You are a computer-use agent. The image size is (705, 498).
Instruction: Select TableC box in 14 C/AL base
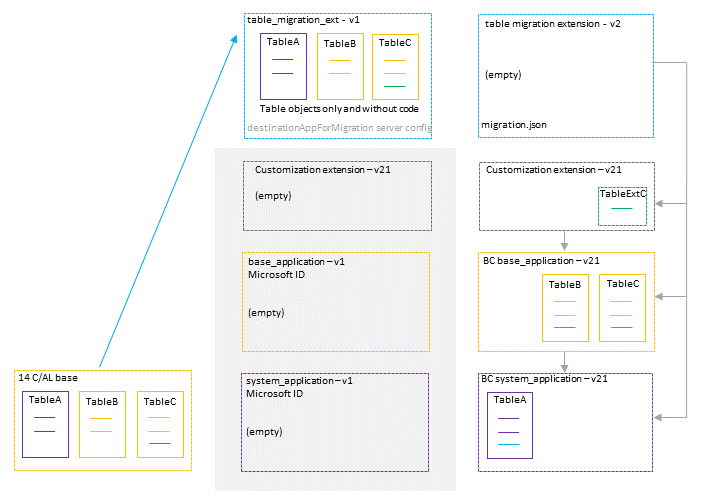[161, 425]
